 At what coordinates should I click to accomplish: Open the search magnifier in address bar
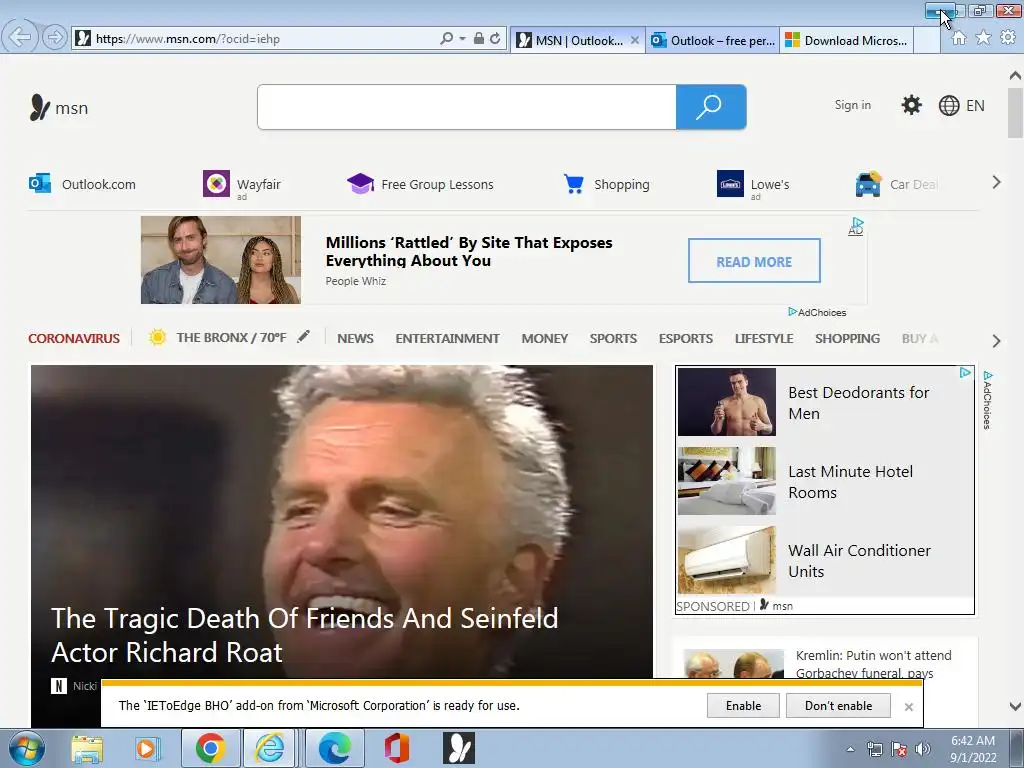click(x=446, y=39)
